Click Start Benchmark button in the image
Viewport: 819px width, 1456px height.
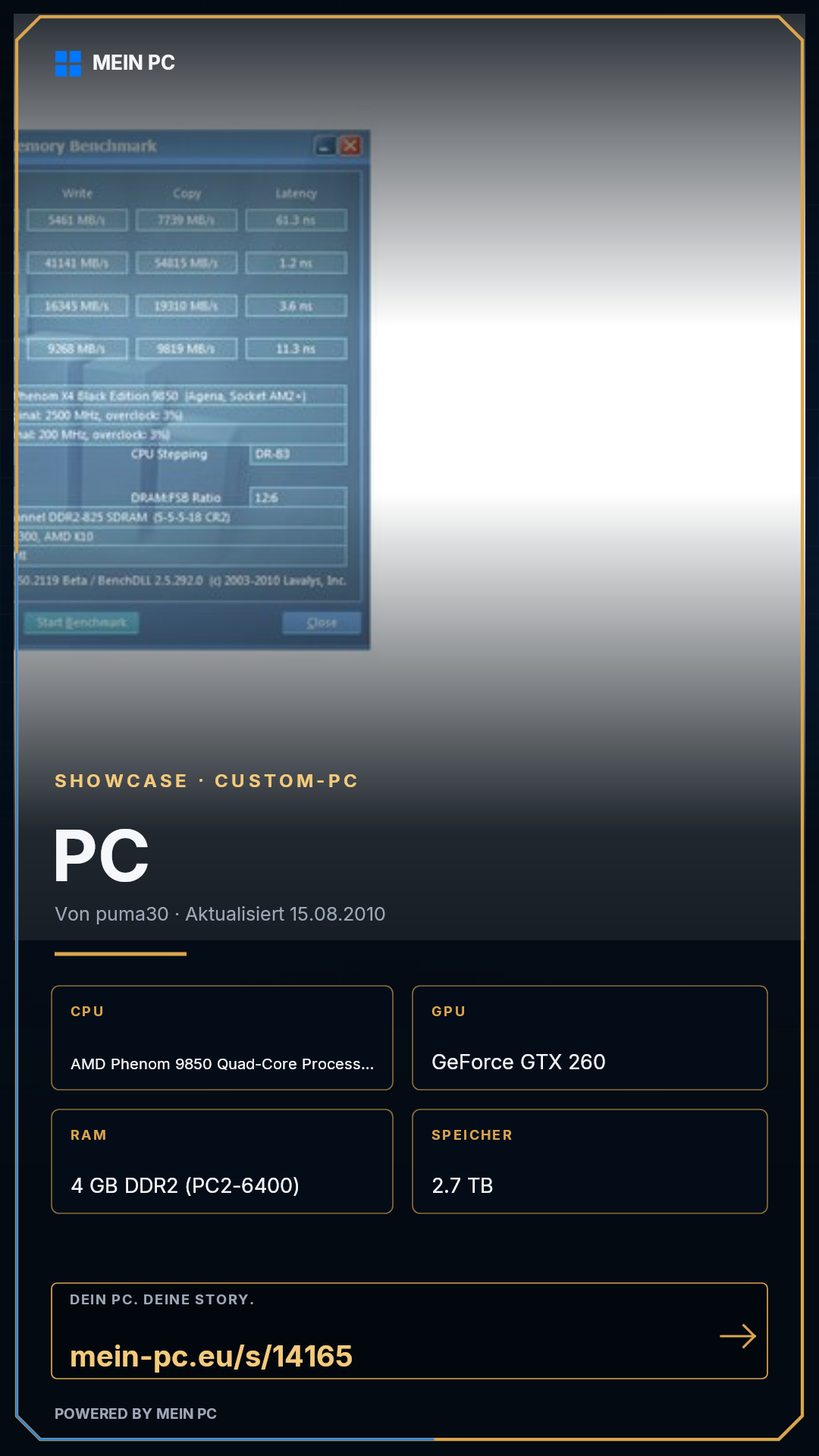click(x=81, y=623)
